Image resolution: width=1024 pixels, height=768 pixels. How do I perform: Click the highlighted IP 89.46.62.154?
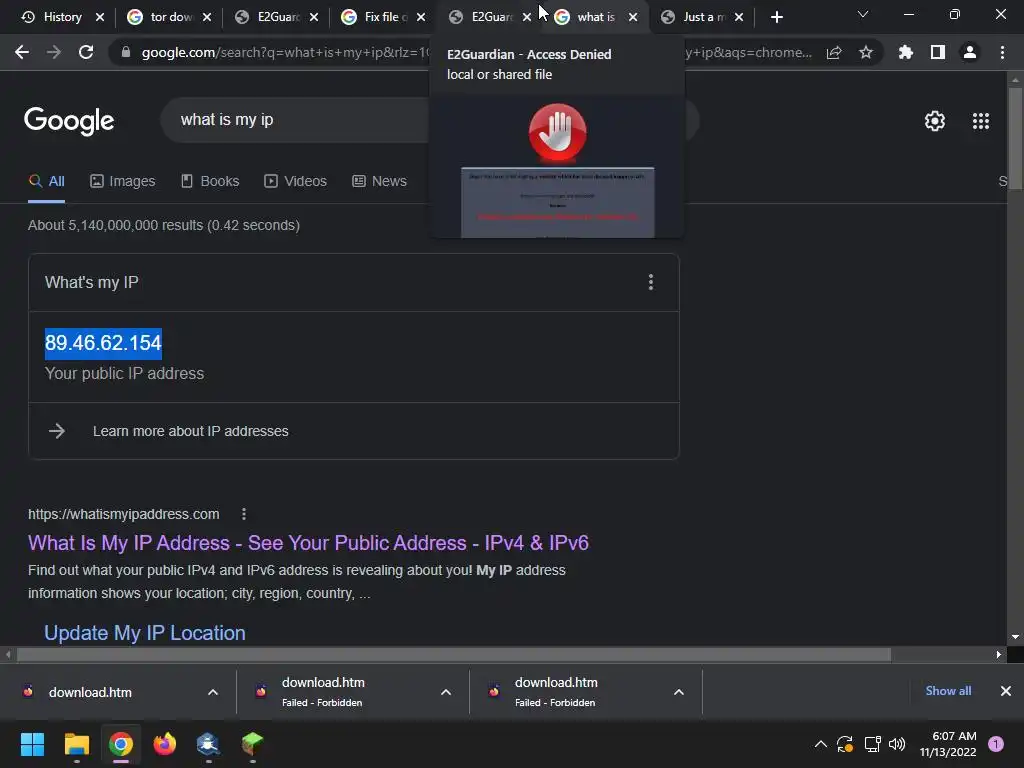point(103,343)
